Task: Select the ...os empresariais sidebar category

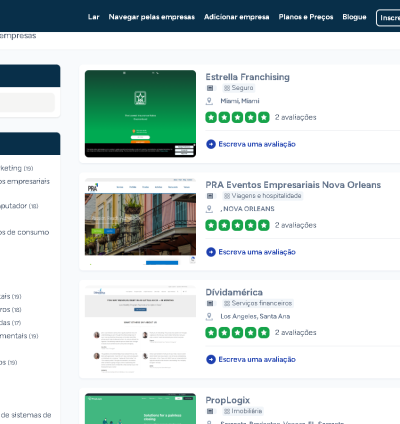Action: tap(25, 181)
